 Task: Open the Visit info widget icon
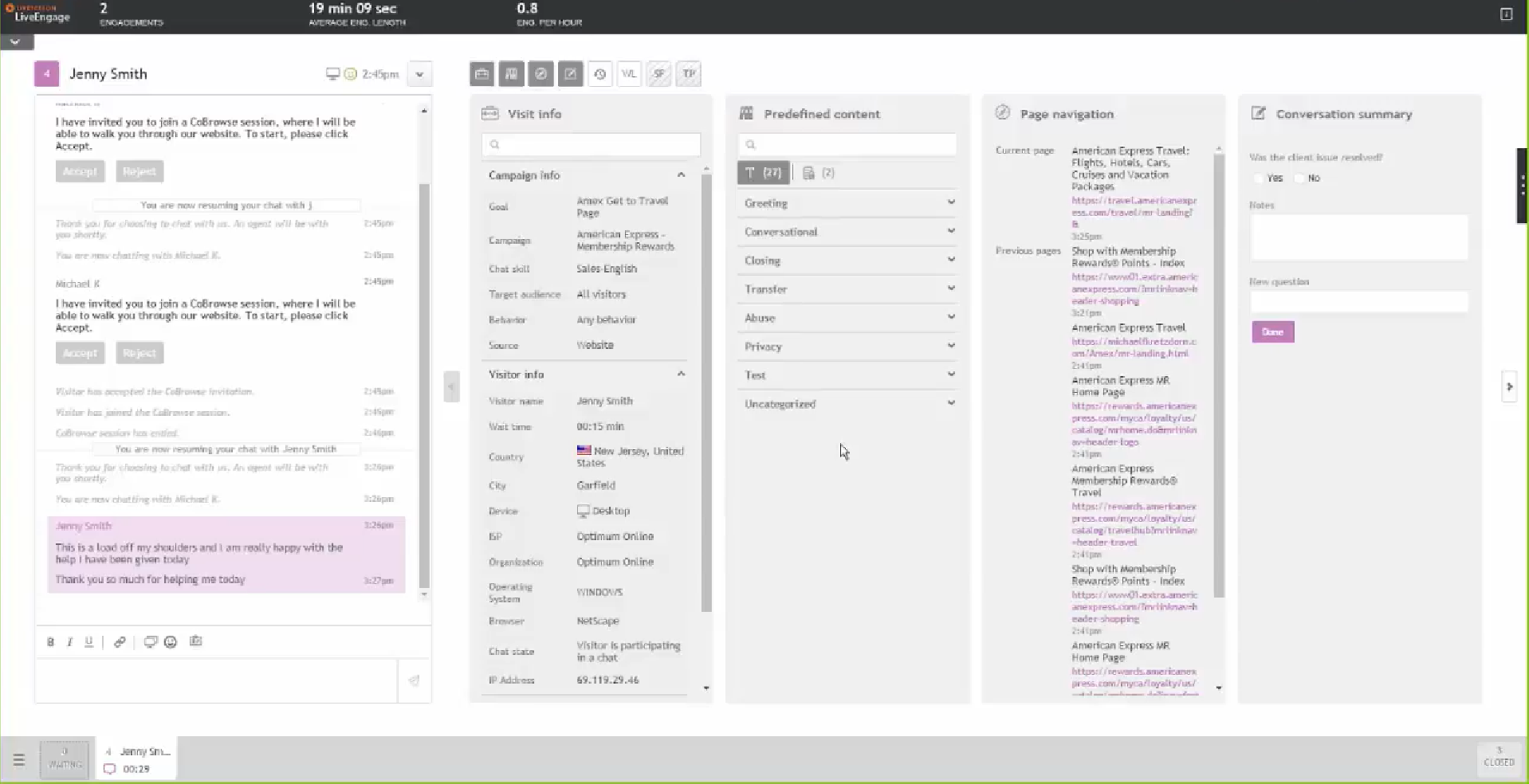[481, 74]
